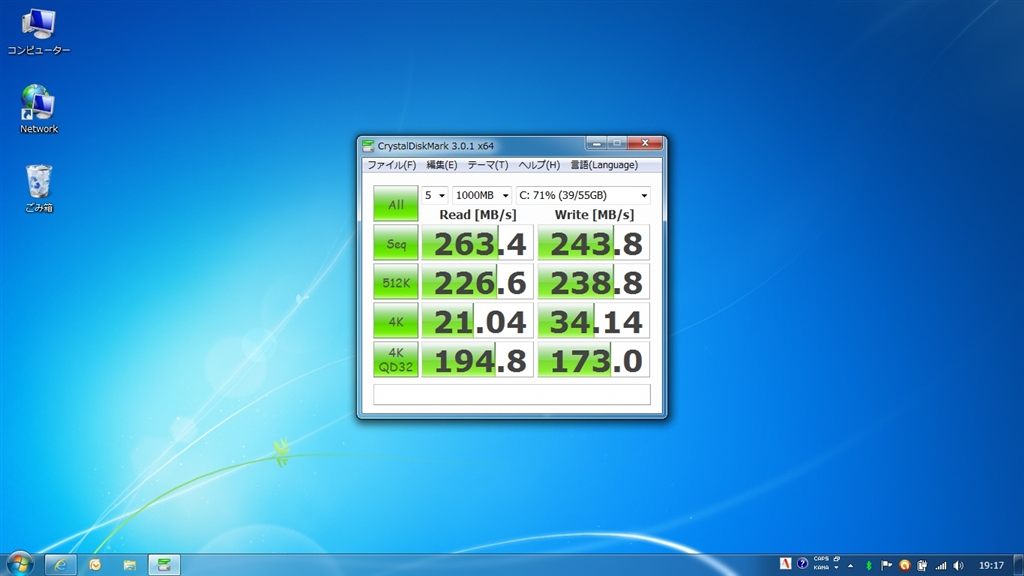Screen dimensions: 1024x576
Task: Click the Action Center flag icon
Action: pyautogui.click(x=887, y=565)
